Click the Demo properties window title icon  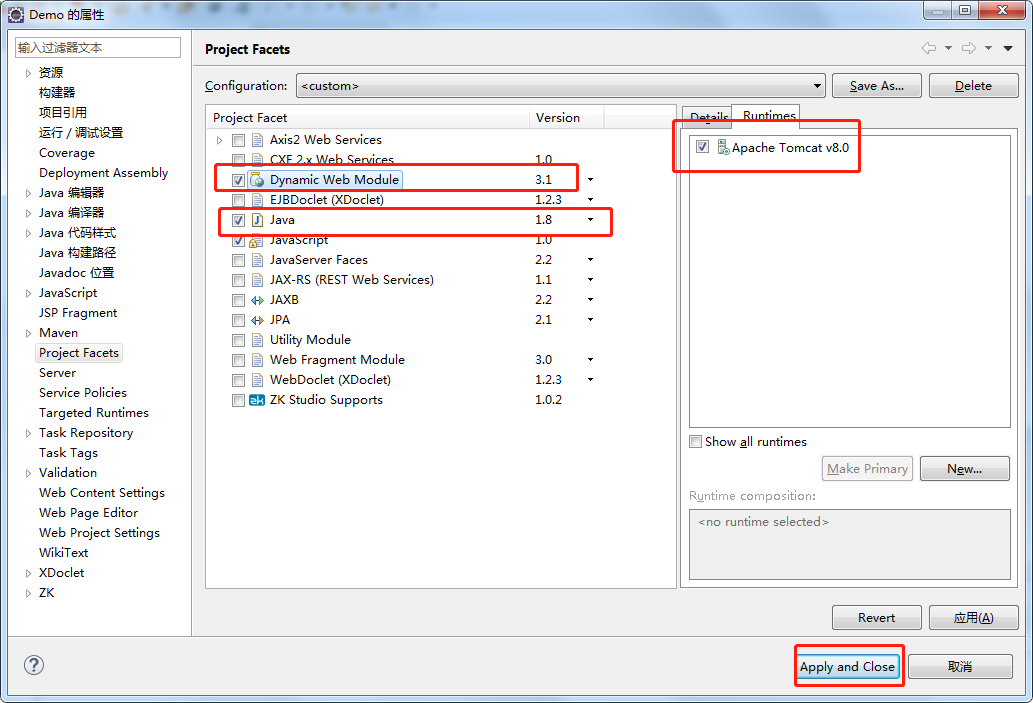tap(16, 14)
